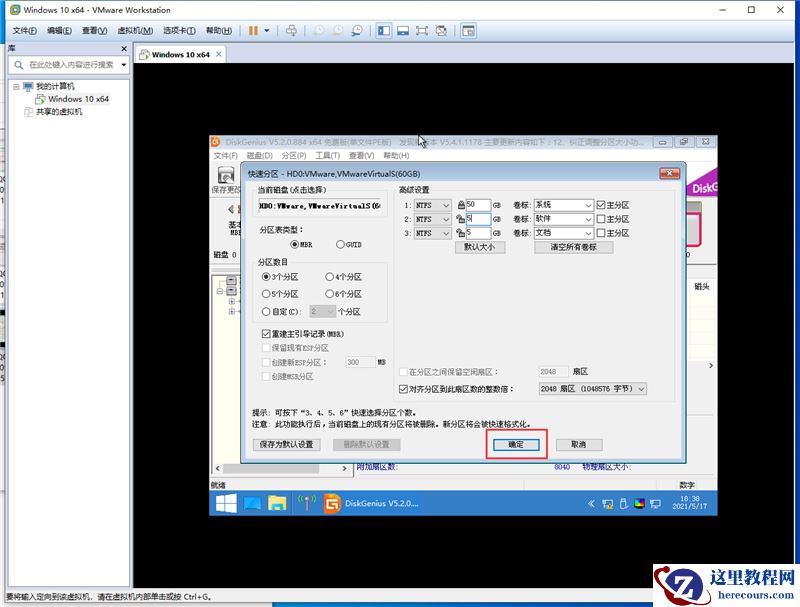This screenshot has width=800, height=607.
Task: Open file system dropdown for partition 3
Action: pos(432,233)
